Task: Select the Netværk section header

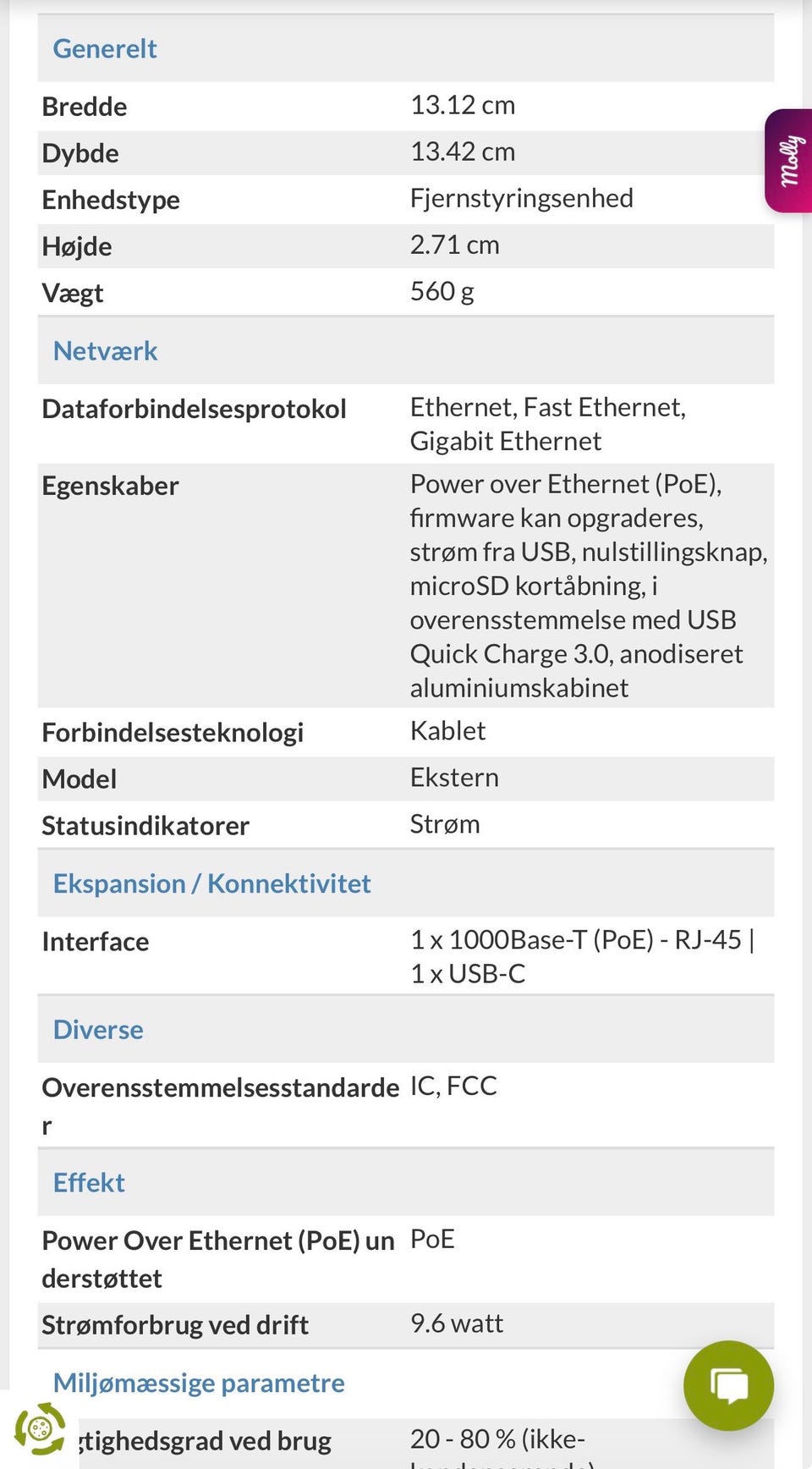Action: [x=105, y=351]
